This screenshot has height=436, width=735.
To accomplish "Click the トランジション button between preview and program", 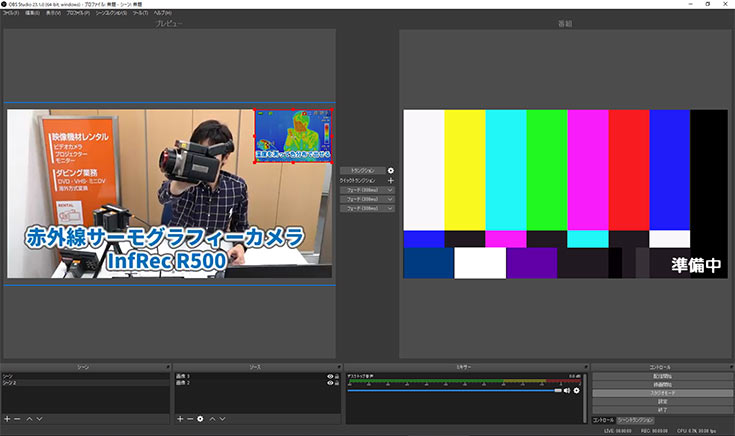I will coord(362,171).
